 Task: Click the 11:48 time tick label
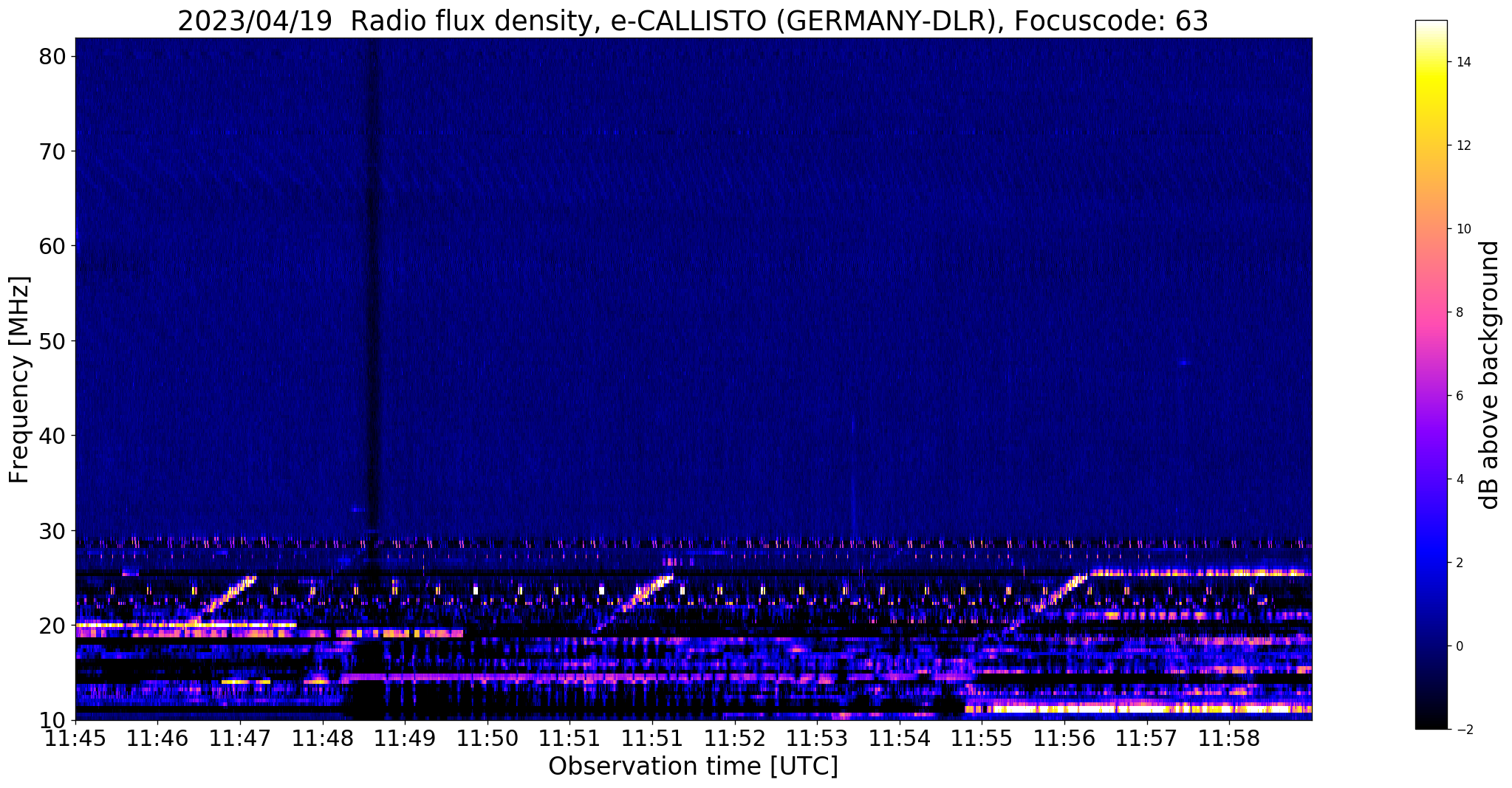click(x=323, y=739)
